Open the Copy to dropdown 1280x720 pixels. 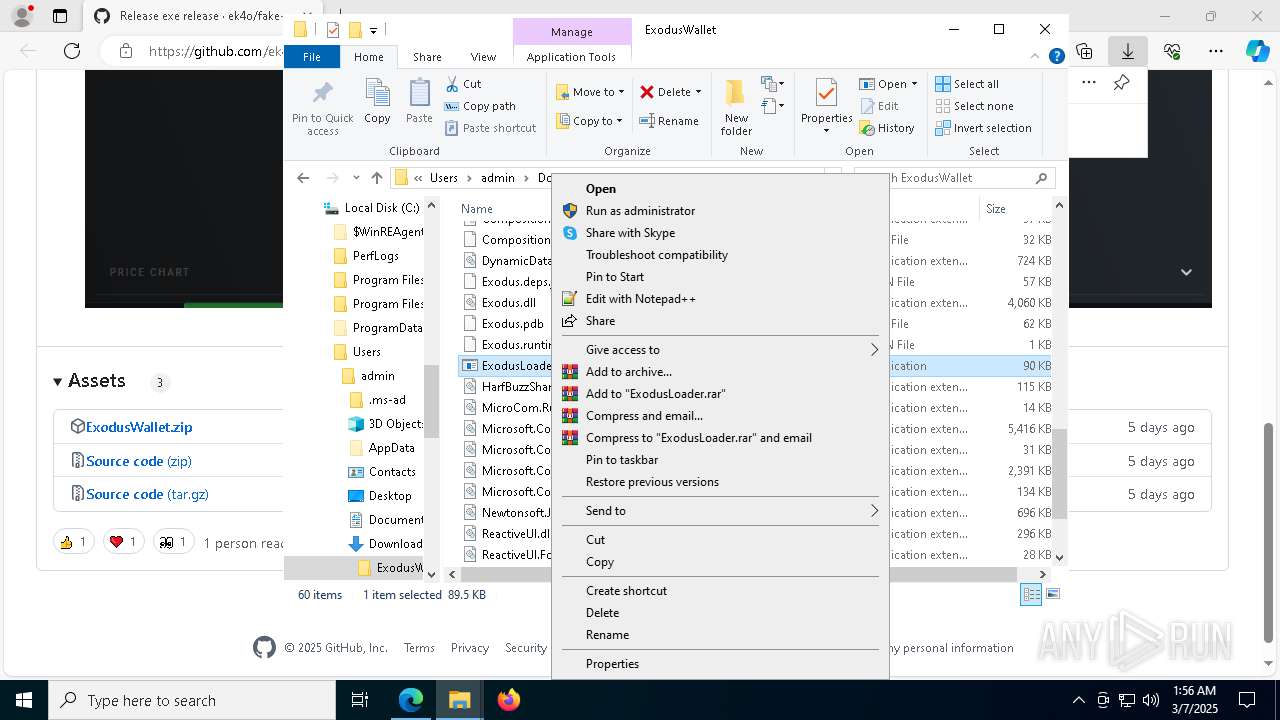tap(590, 121)
